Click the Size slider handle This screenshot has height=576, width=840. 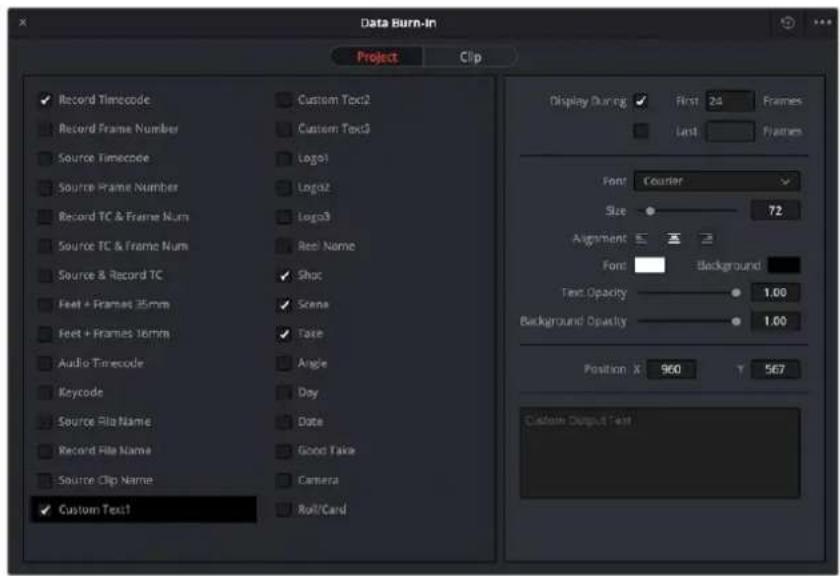pyautogui.click(x=650, y=211)
